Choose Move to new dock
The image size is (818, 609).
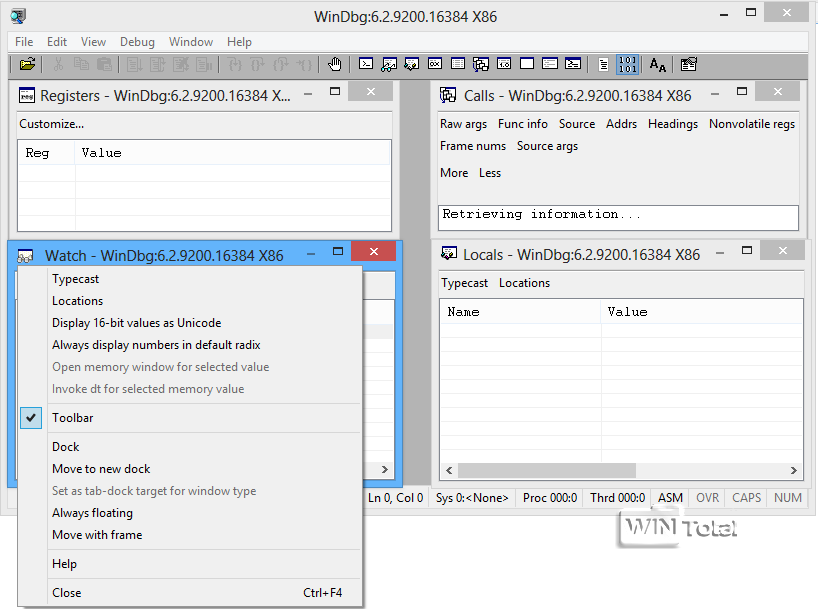[x=189, y=469]
